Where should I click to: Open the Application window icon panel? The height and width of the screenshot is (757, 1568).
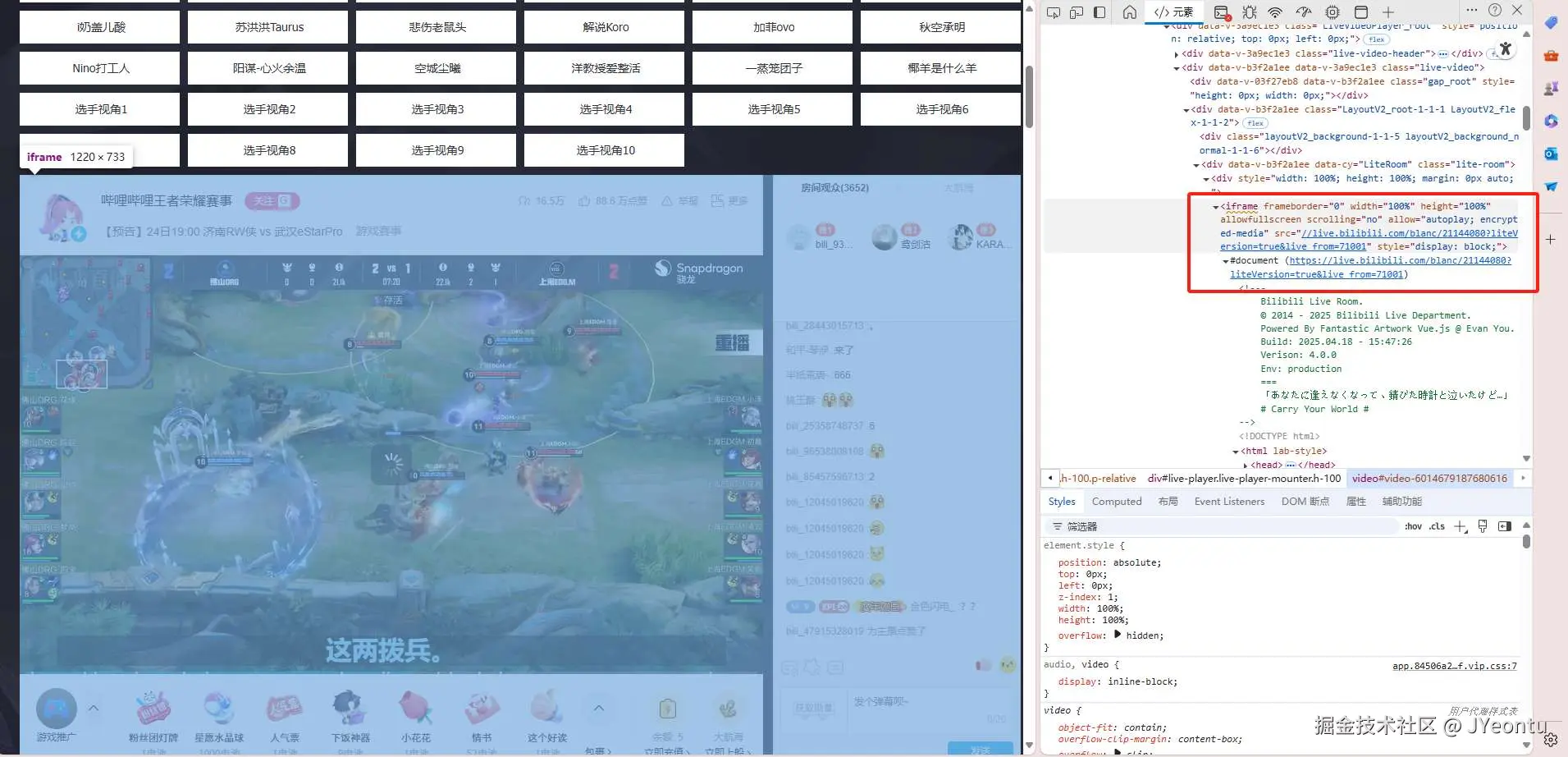click(x=1361, y=12)
